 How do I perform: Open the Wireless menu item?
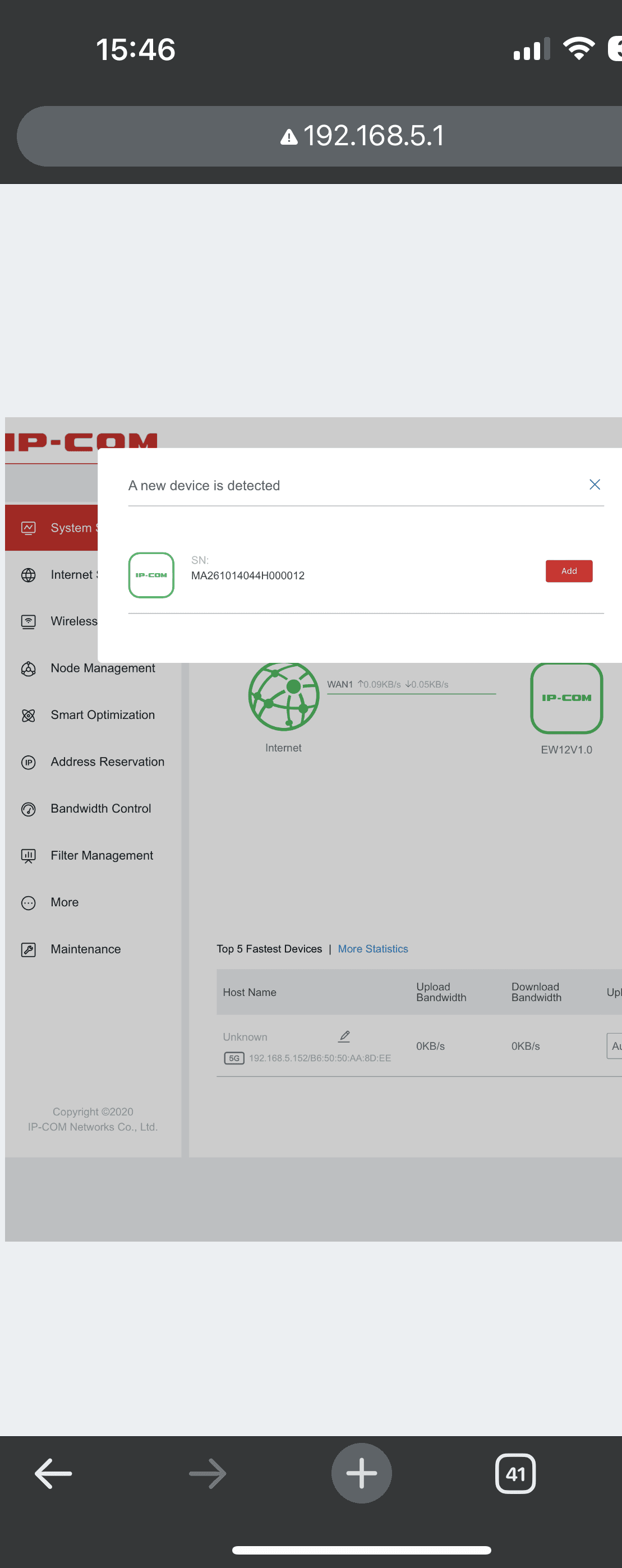click(x=51, y=621)
